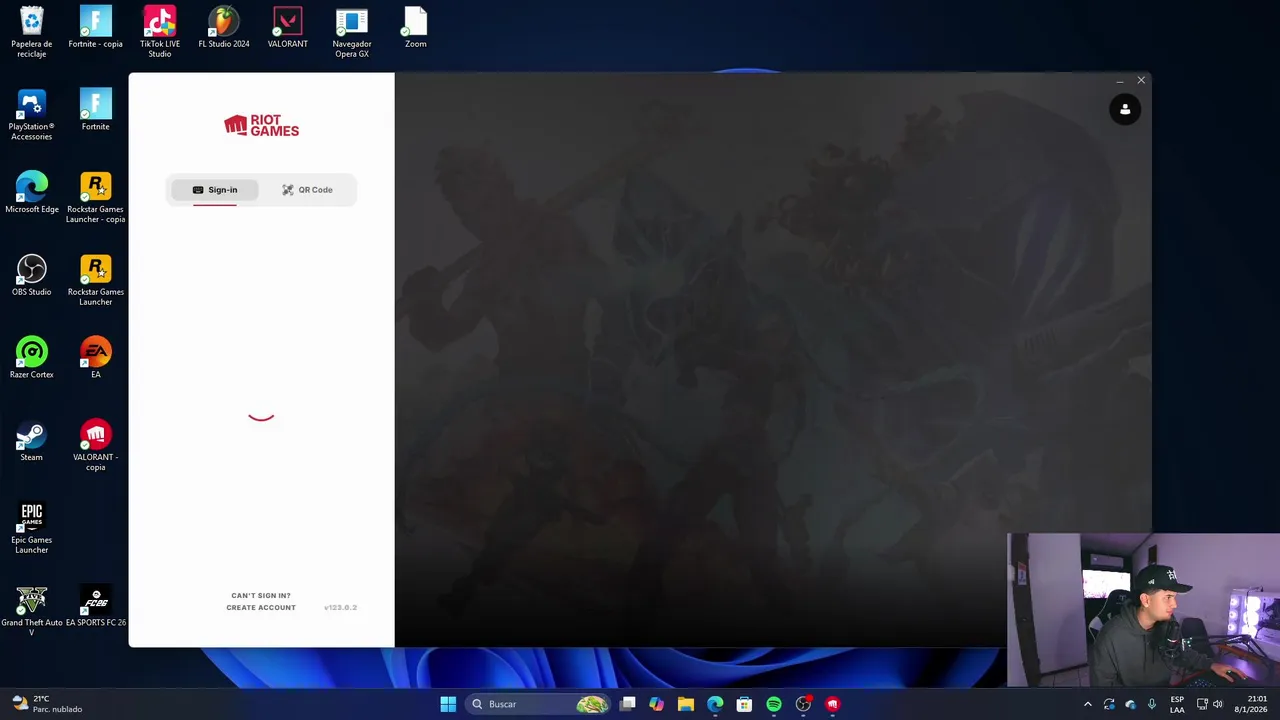Select the PlayStation Accessories desktop icon
Screen dimensions: 1280x720
tap(31, 115)
